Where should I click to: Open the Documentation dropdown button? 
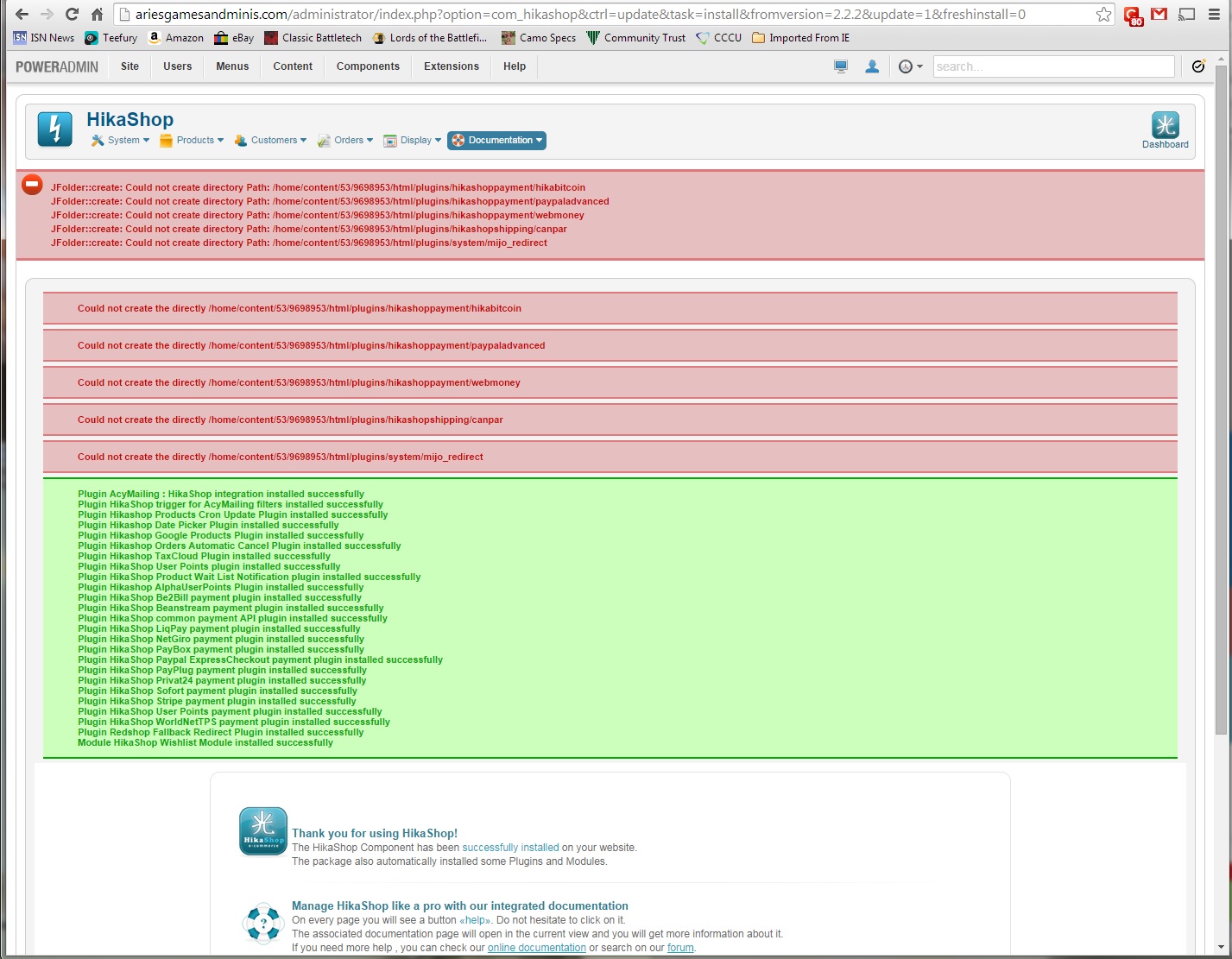pos(496,141)
